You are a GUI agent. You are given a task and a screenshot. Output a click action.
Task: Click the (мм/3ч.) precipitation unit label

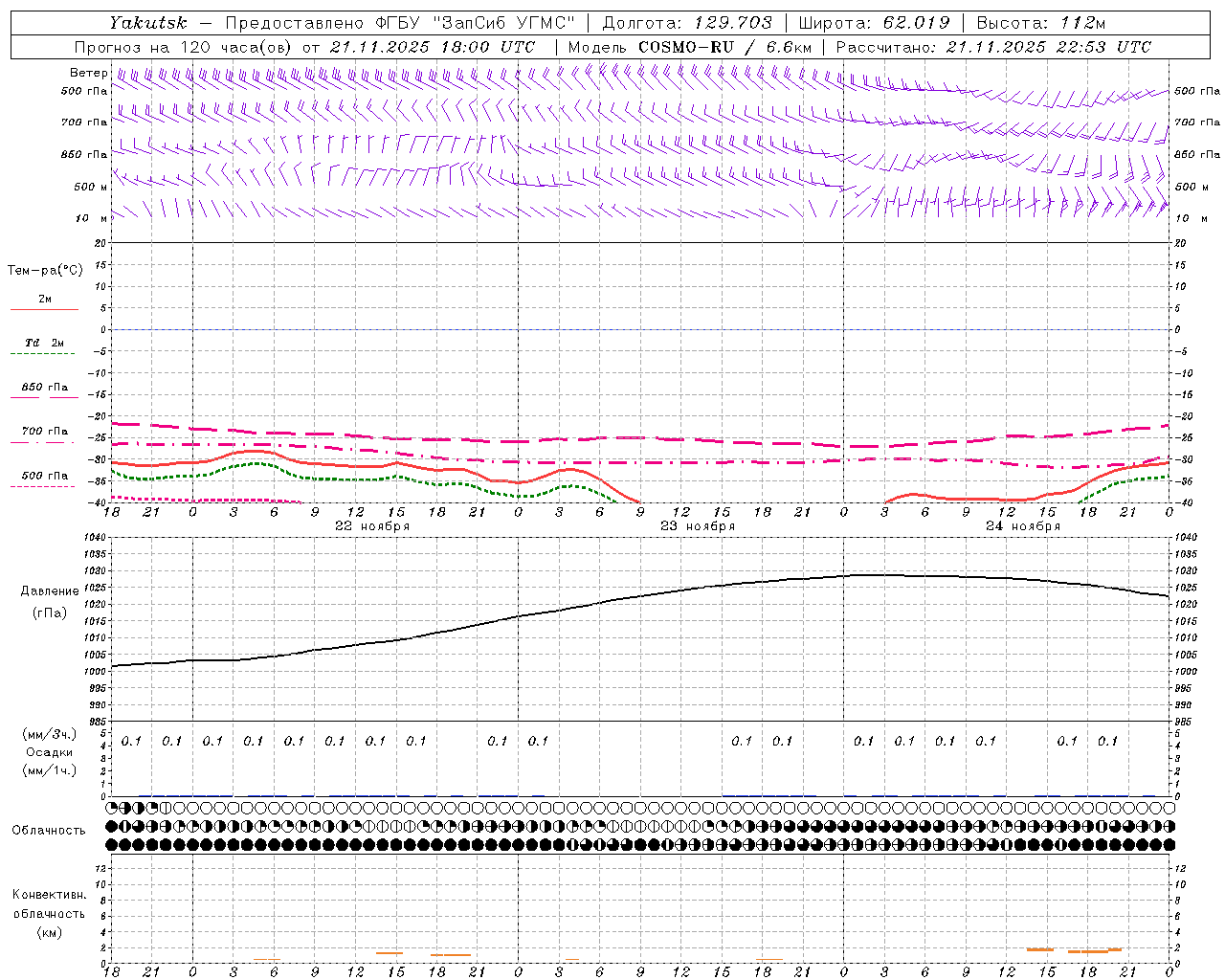click(x=50, y=734)
